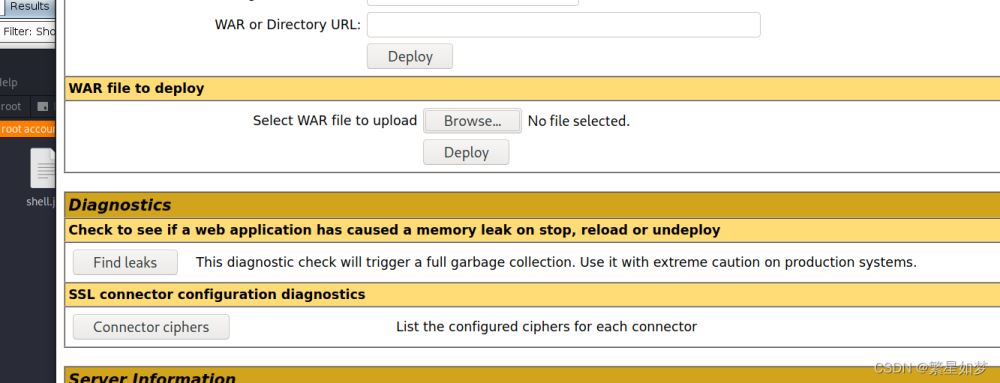The image size is (1000, 383).
Task: Switch to the Results tab
Action: [29, 7]
